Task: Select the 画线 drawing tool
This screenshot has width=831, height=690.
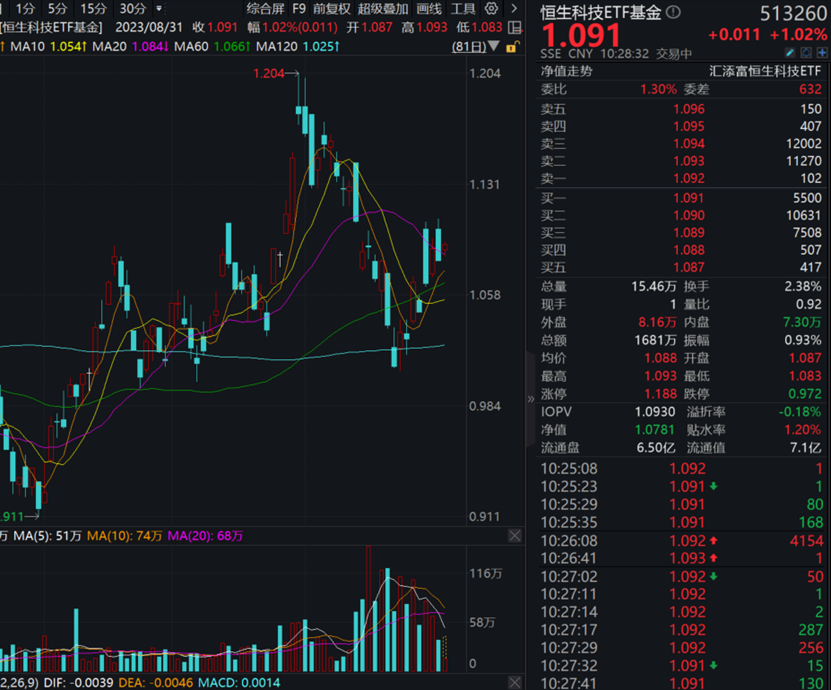Action: click(x=429, y=9)
